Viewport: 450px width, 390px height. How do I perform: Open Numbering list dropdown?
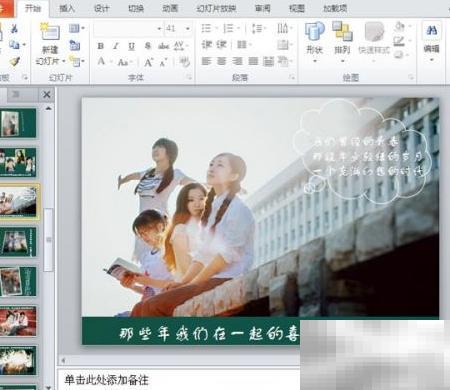click(231, 29)
